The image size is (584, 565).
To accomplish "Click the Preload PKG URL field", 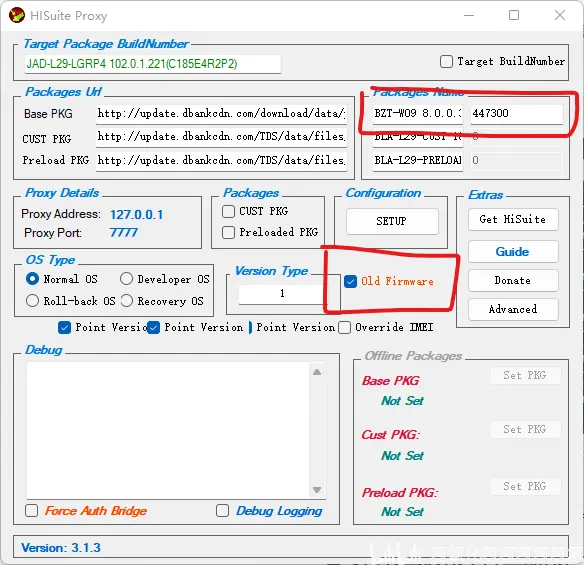I will click(221, 161).
